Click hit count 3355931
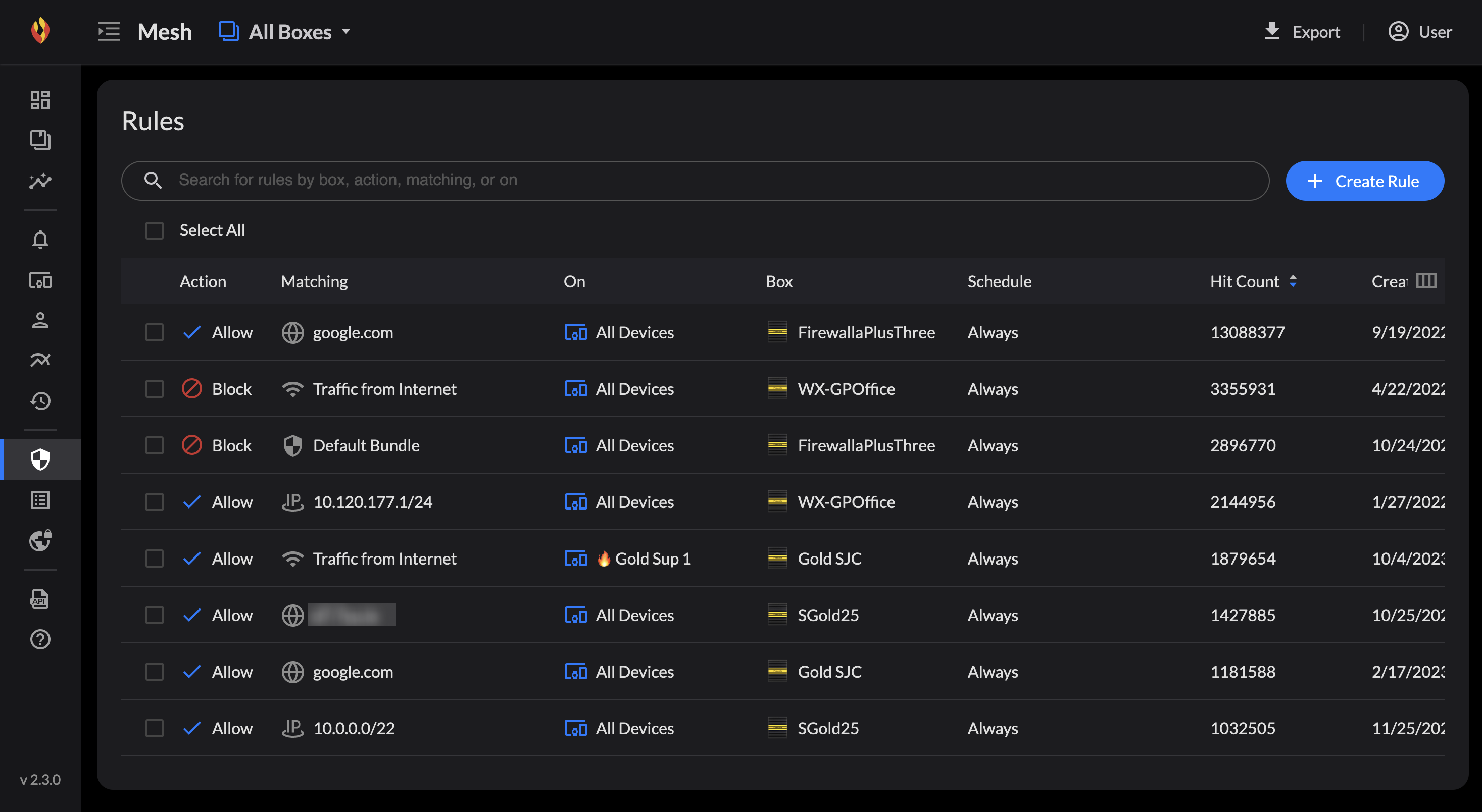 coord(1243,389)
